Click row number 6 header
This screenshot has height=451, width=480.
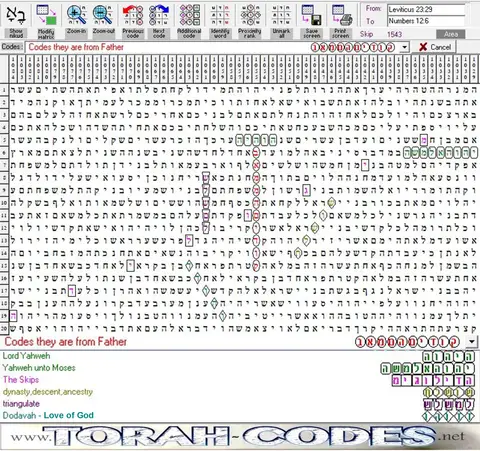(x=4, y=153)
